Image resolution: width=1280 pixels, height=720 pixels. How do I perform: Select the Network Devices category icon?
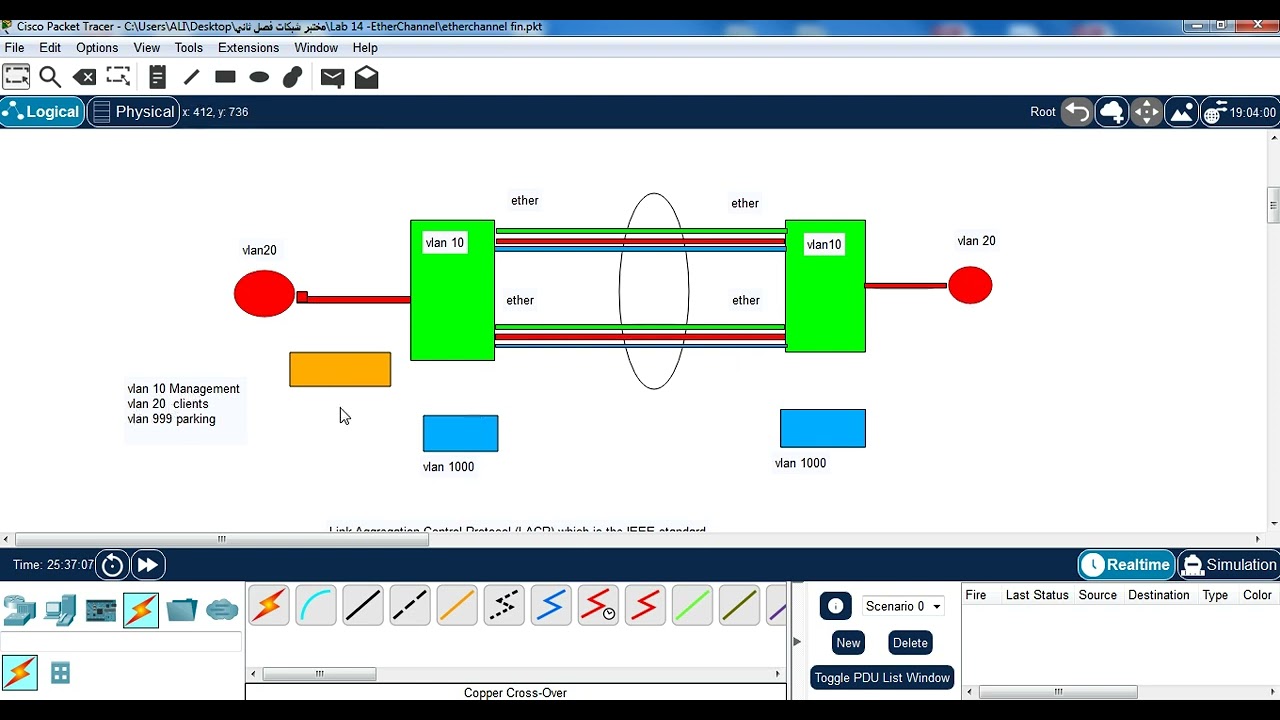pos(19,609)
